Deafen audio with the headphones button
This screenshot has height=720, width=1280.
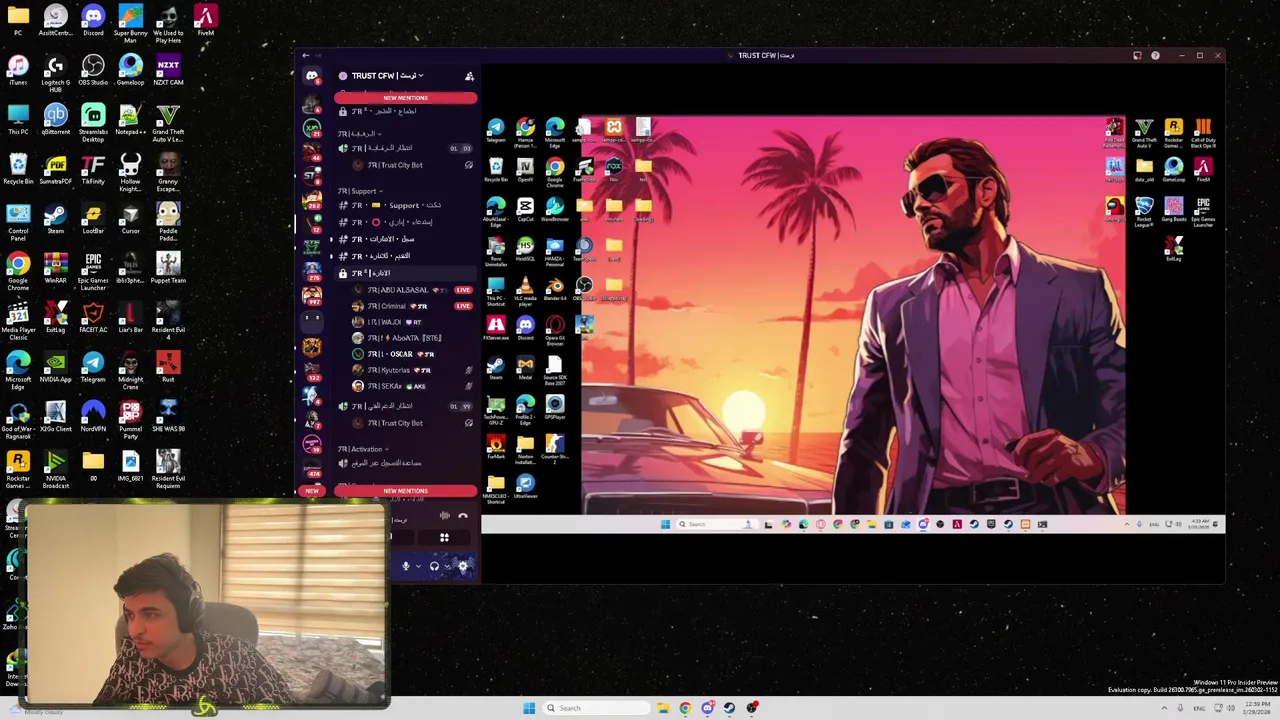coord(434,566)
